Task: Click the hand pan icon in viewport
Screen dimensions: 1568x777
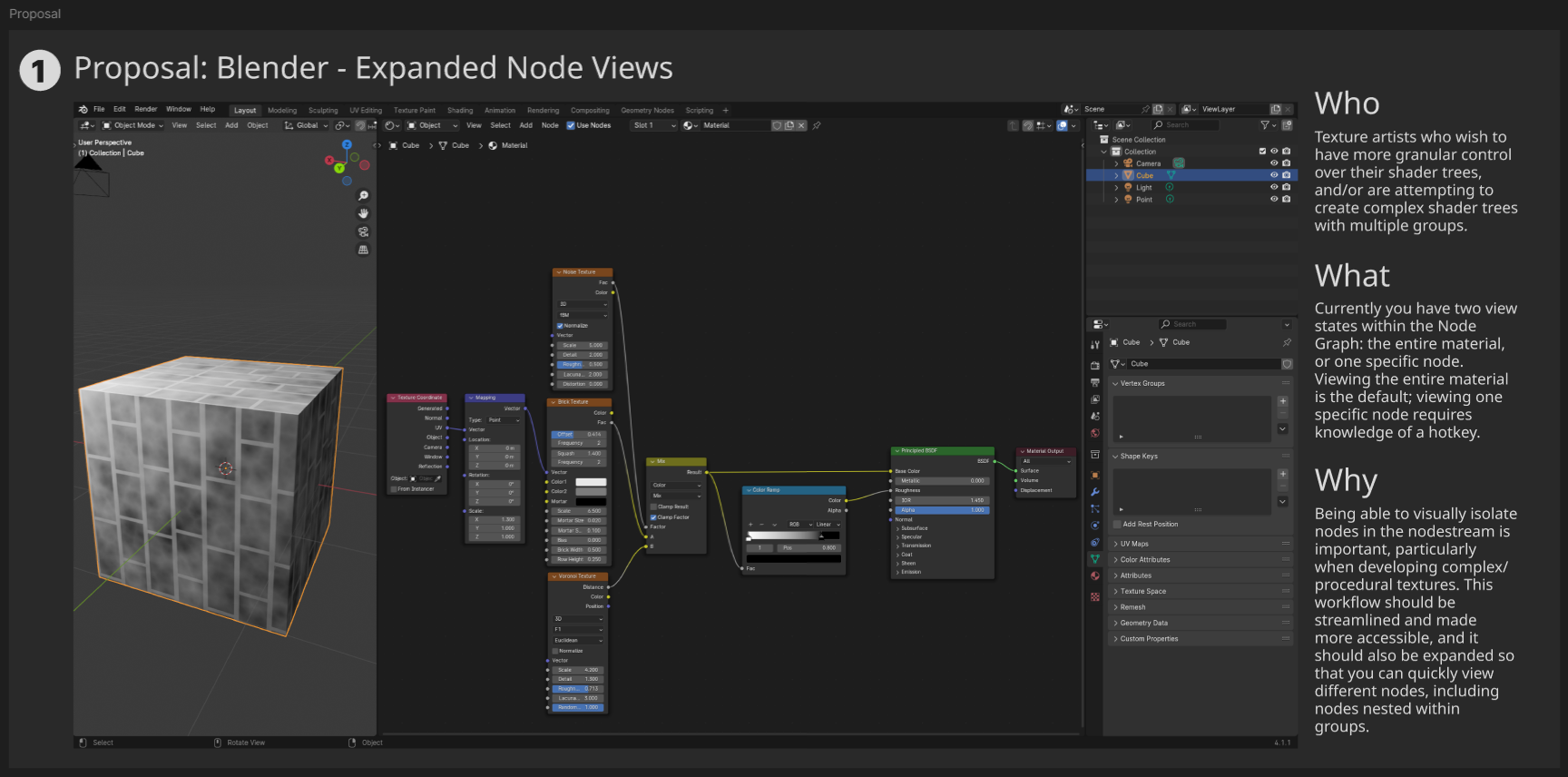Action: (x=363, y=213)
